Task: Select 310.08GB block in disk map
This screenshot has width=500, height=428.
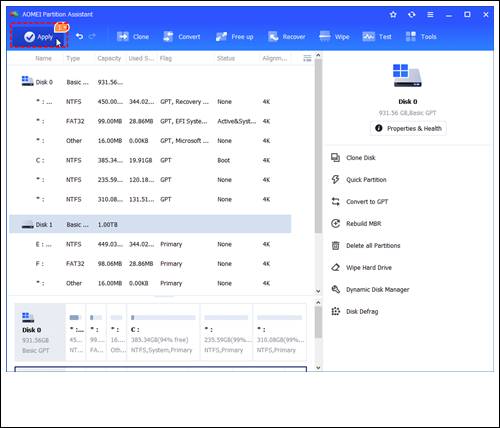Action: (280, 332)
